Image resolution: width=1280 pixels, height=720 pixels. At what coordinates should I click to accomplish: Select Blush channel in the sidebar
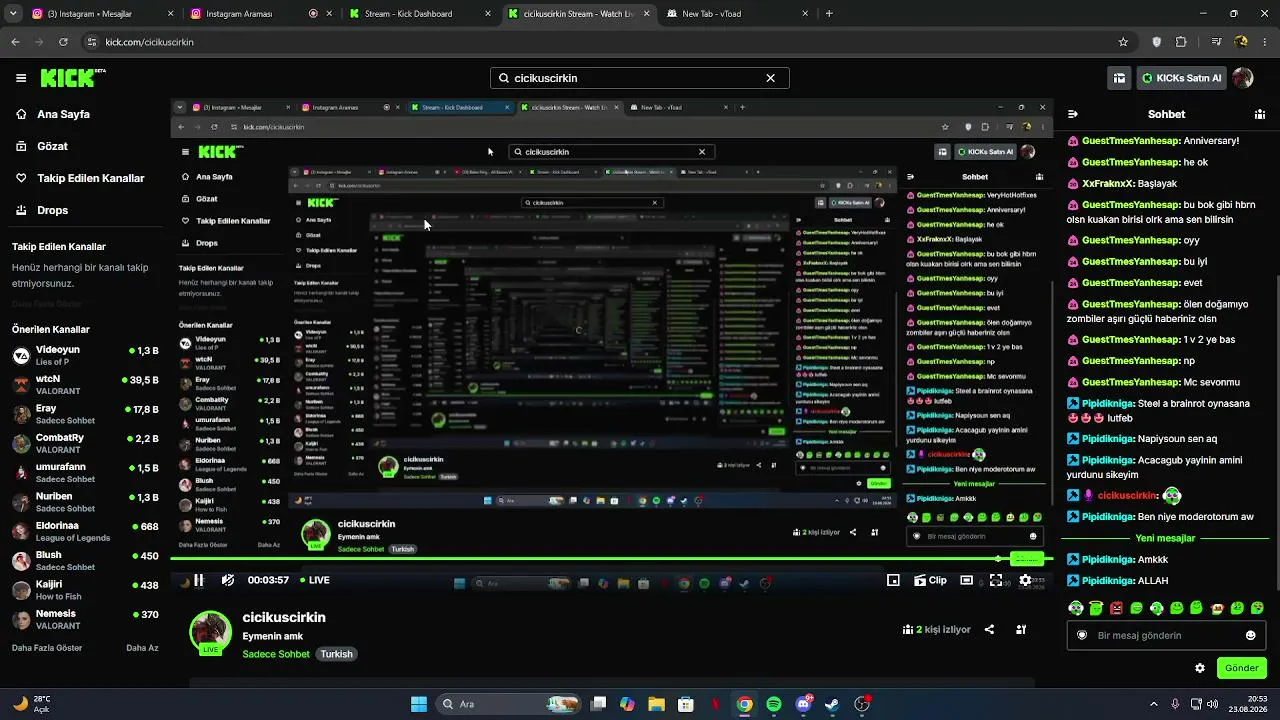(85, 561)
